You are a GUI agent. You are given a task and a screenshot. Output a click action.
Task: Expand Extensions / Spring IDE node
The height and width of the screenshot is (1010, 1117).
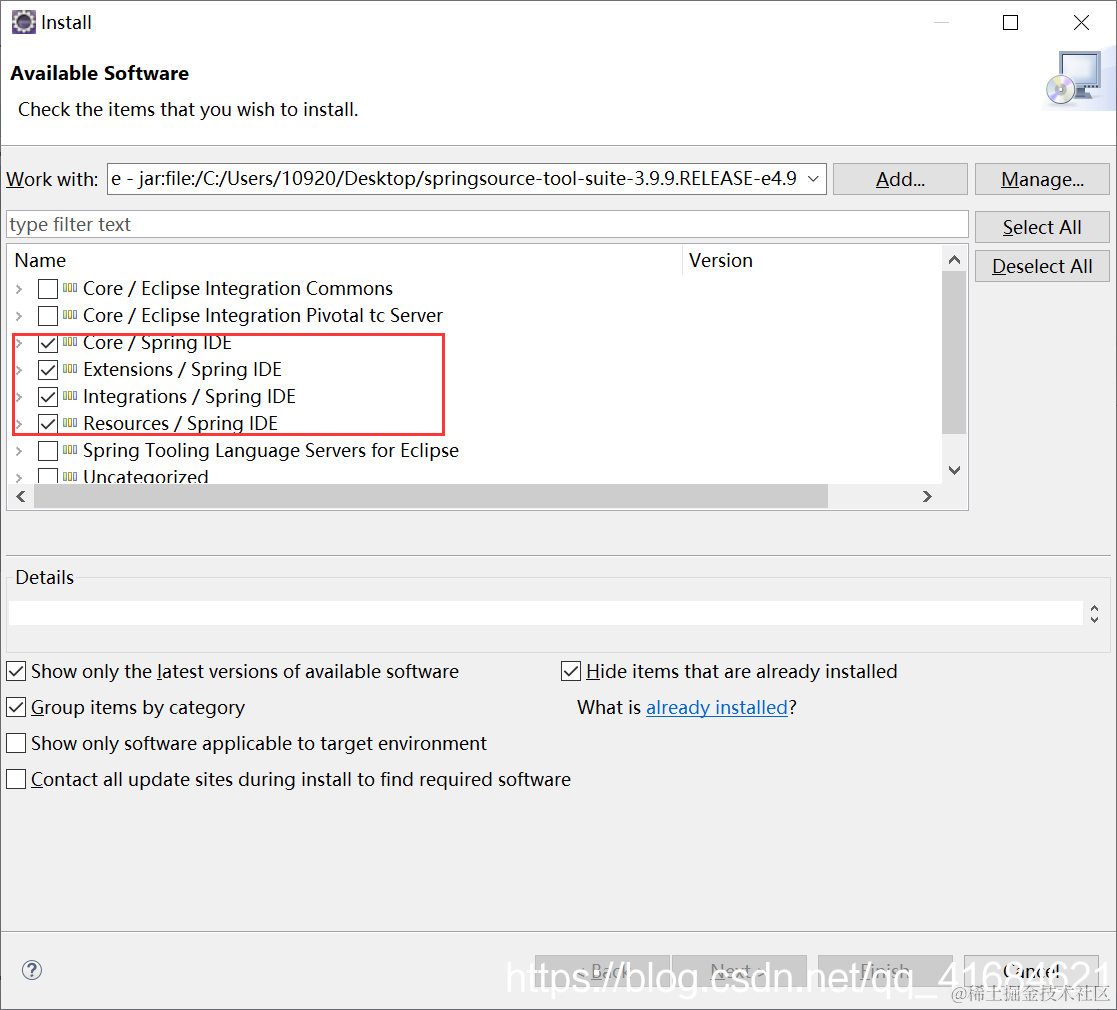pos(19,370)
